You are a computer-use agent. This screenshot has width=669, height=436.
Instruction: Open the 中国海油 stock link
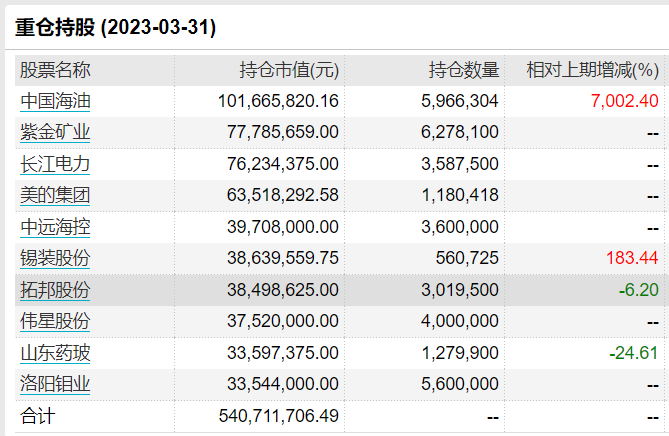coord(55,101)
